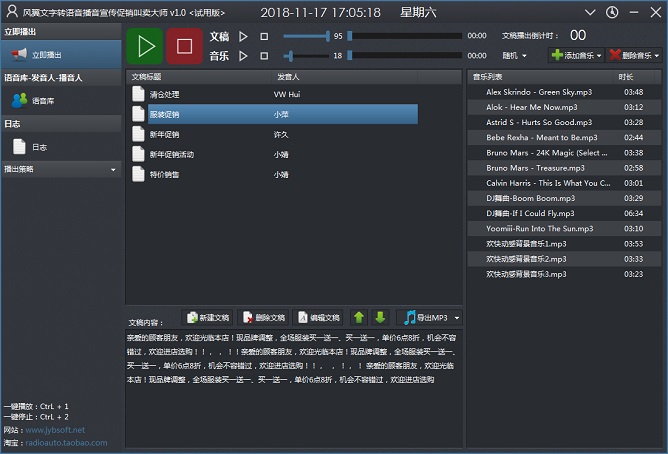The width and height of the screenshot is (668, 454).
Task: Click the people icon for 语音库
Action: pos(19,100)
